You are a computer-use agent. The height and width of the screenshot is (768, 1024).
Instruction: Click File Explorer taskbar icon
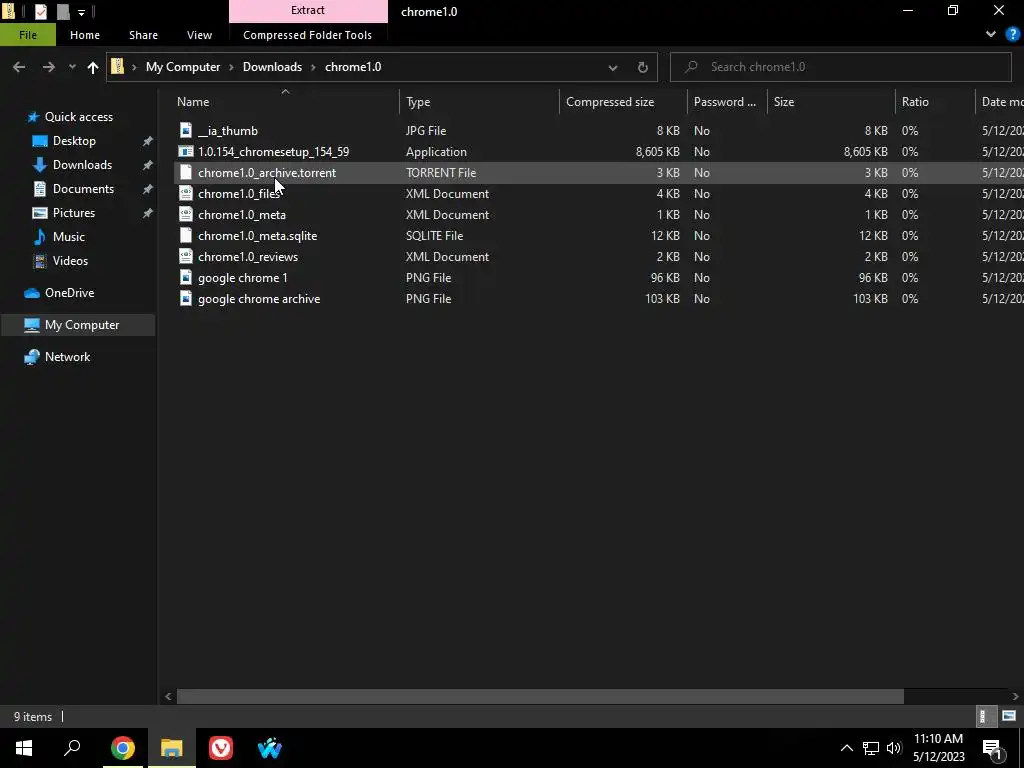coord(172,748)
